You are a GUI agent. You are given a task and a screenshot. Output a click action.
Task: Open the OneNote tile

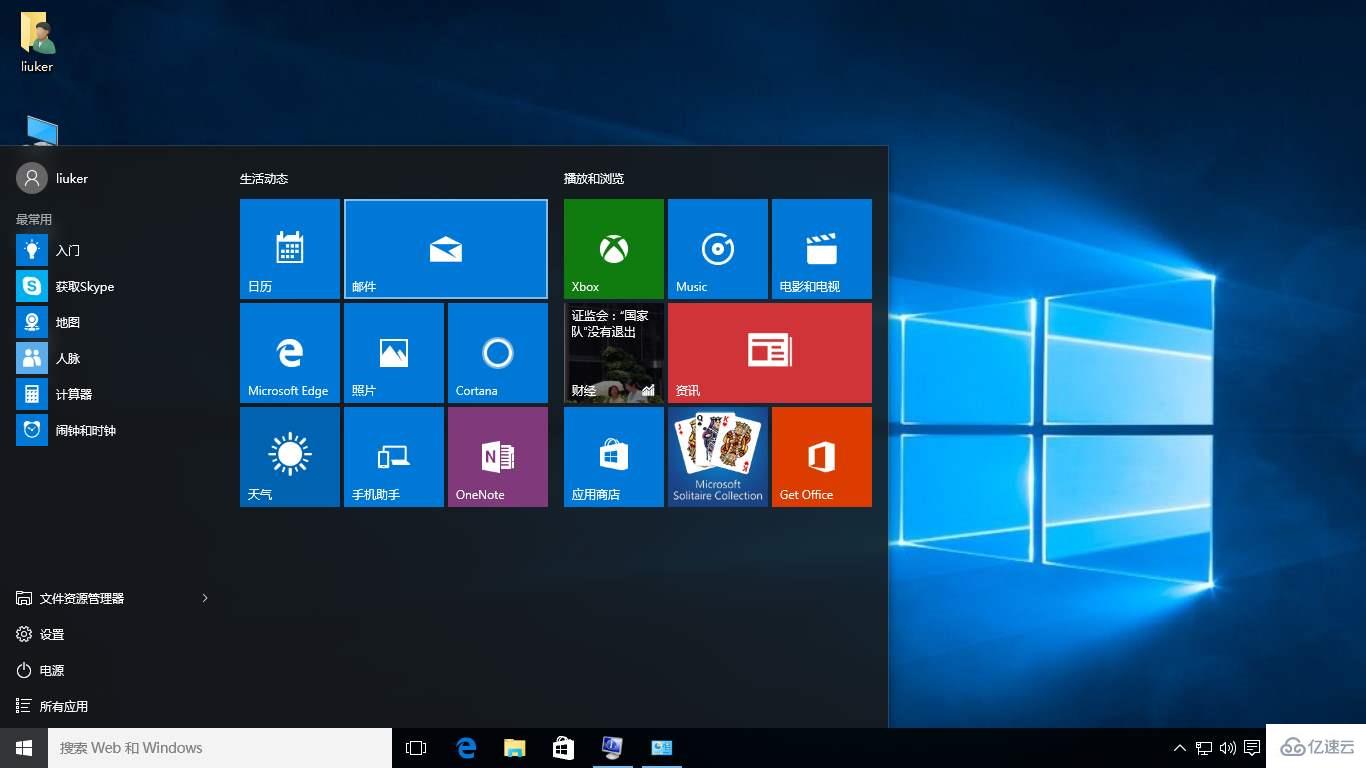pos(497,456)
